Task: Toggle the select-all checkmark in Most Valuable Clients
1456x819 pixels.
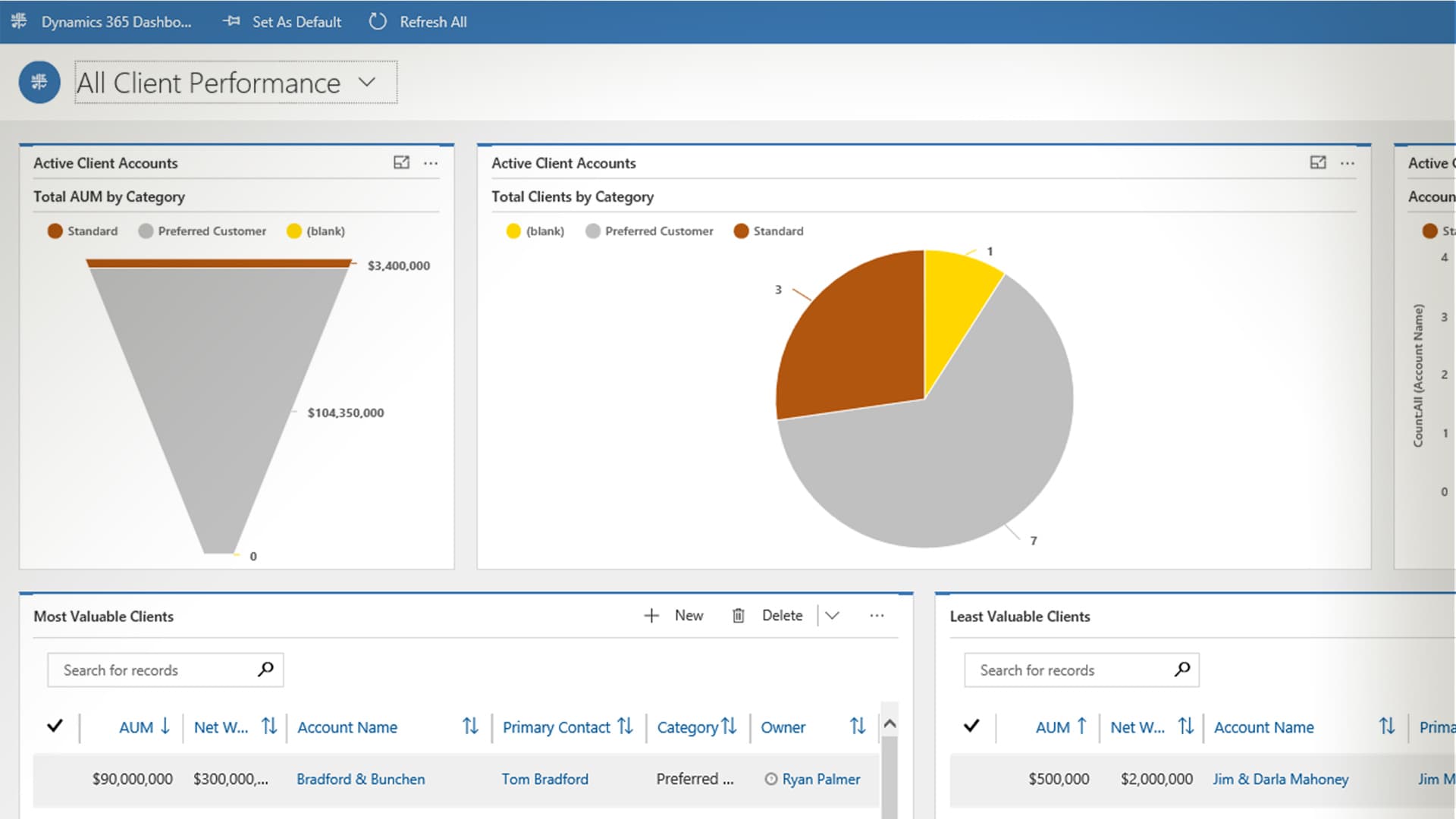Action: [x=55, y=726]
